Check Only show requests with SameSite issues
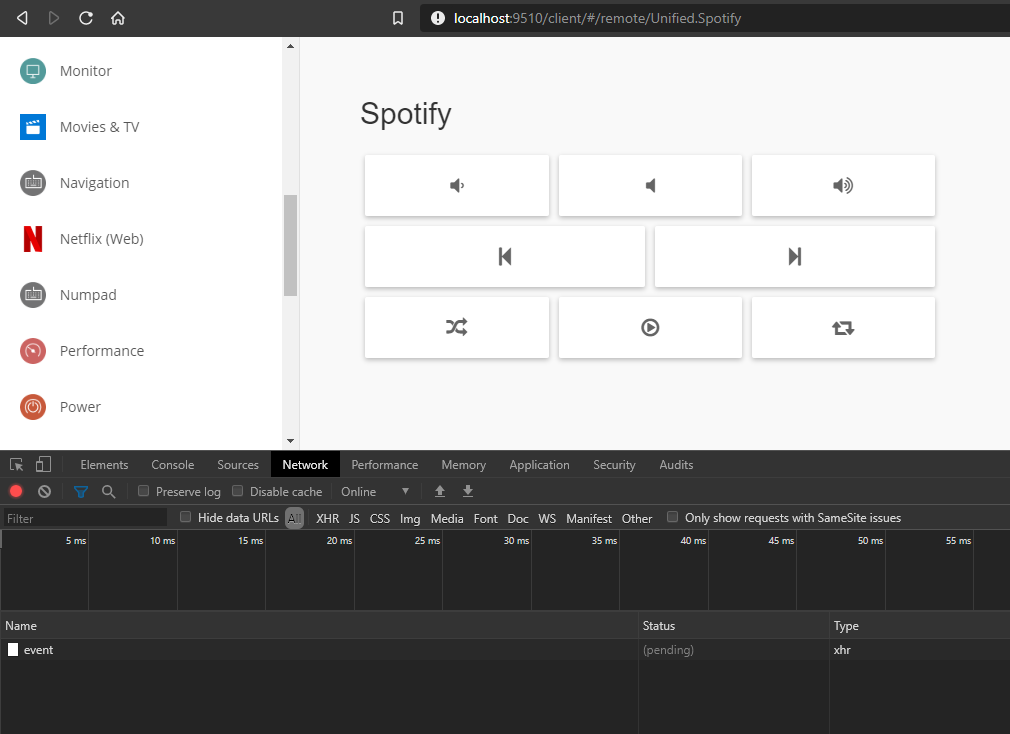The width and height of the screenshot is (1010, 734). pyautogui.click(x=672, y=516)
